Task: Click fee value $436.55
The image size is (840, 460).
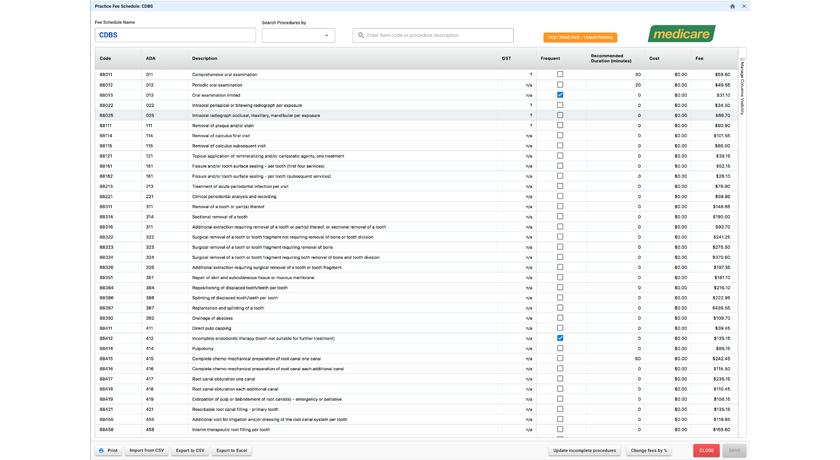Action: [x=721, y=308]
